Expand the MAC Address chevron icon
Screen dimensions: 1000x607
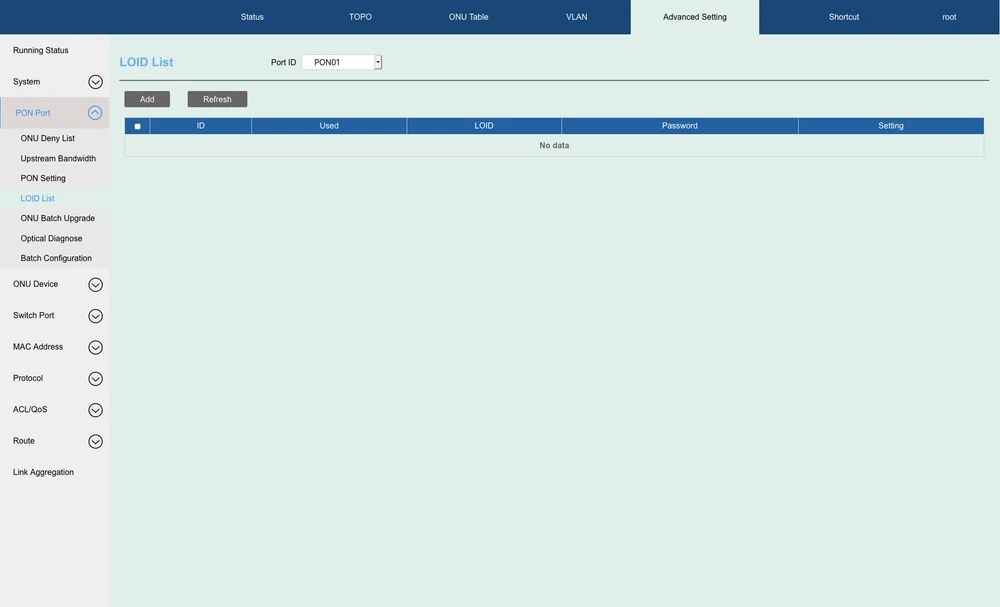tap(95, 347)
